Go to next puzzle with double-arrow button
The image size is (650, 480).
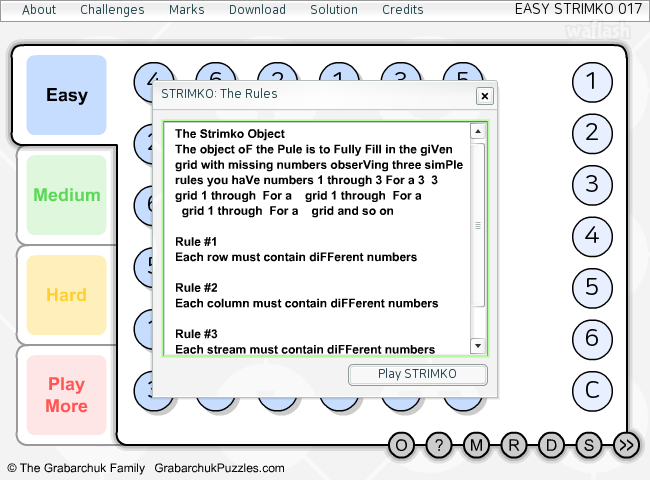coord(626,445)
